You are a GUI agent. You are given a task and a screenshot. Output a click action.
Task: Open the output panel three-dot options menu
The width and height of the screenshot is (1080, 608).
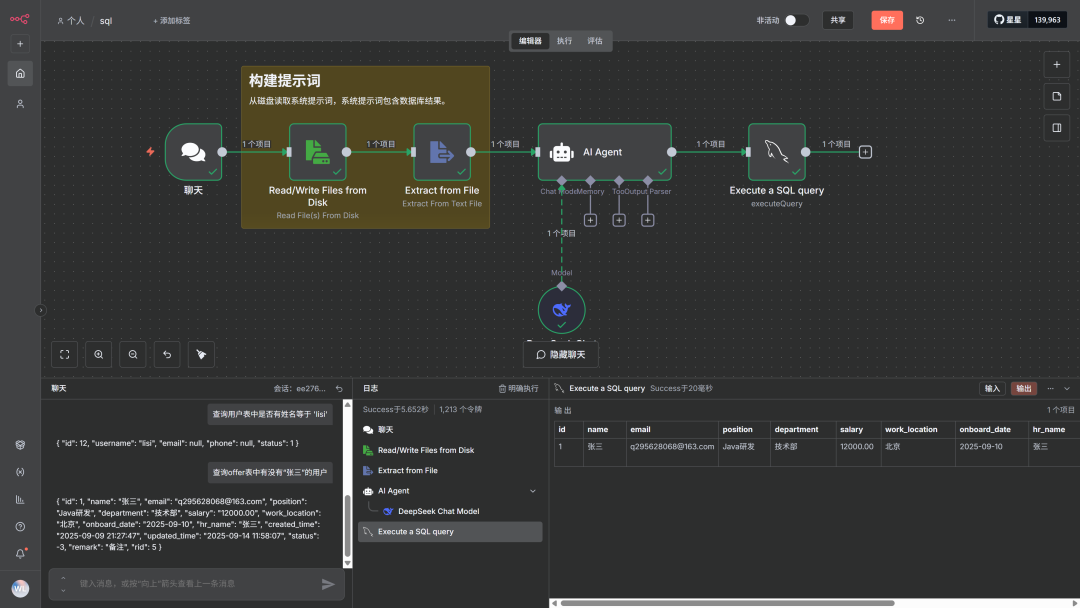(1051, 388)
